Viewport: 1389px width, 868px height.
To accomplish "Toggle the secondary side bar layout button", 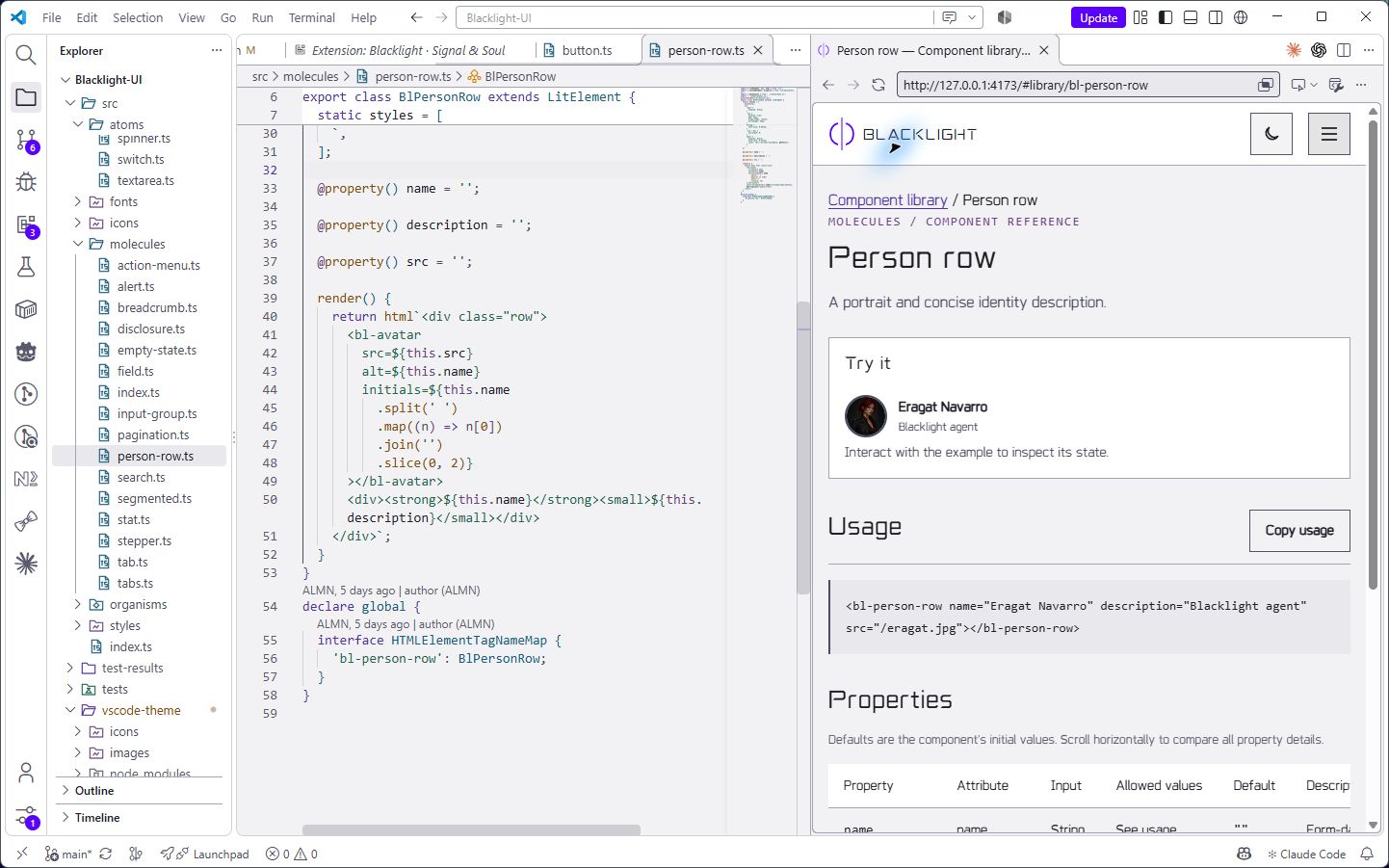I will pos(1216,17).
